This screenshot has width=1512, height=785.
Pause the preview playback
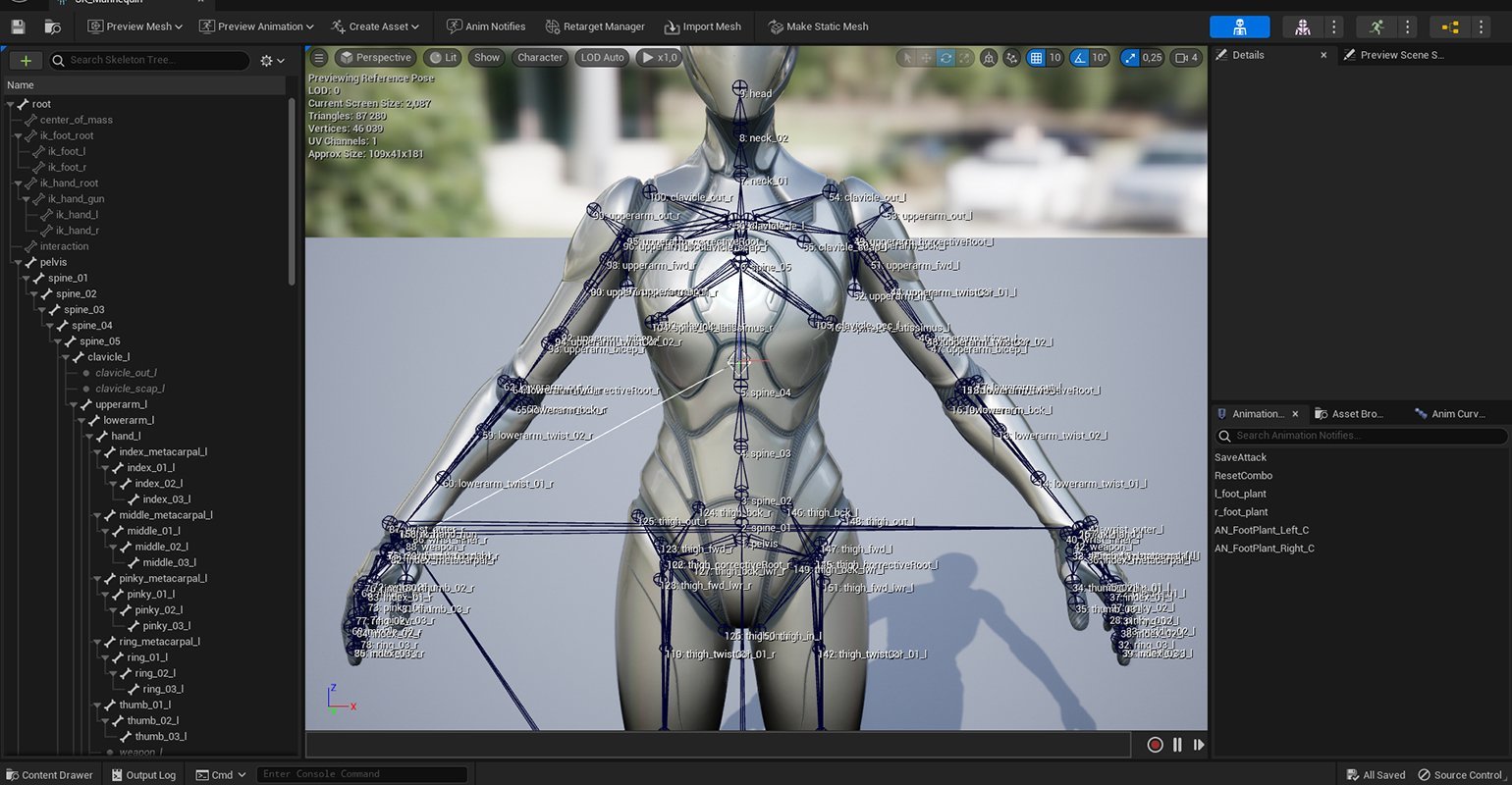coord(1177,745)
